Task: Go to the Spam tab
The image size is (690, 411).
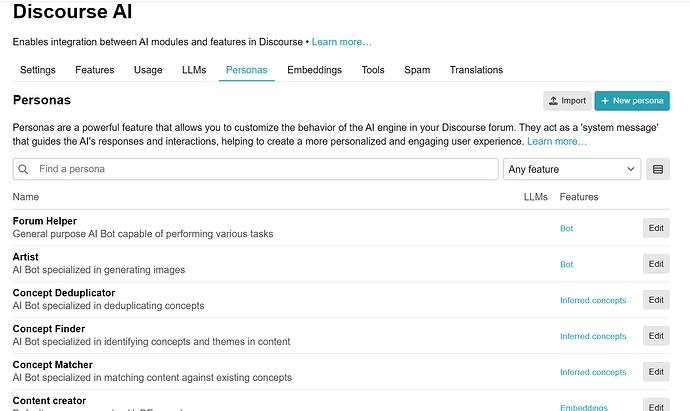Action: [x=417, y=70]
